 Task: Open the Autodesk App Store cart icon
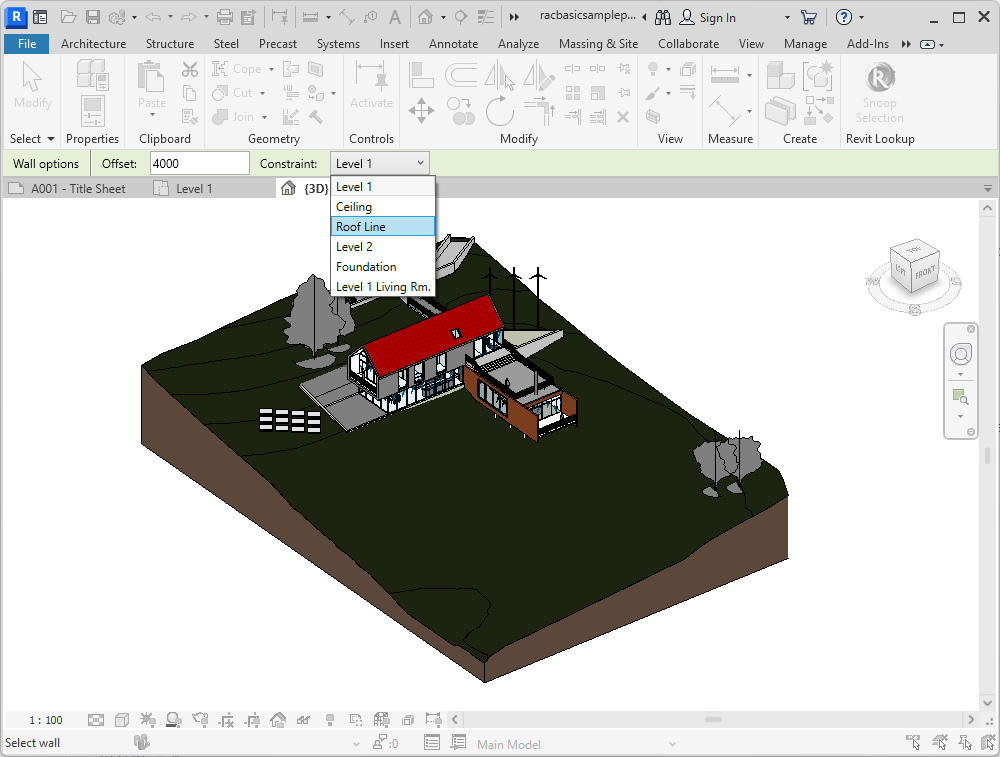[x=808, y=17]
